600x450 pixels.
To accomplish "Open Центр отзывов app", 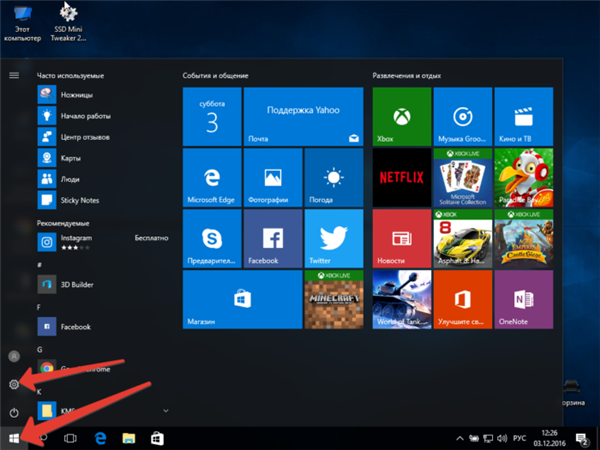I will point(103,137).
